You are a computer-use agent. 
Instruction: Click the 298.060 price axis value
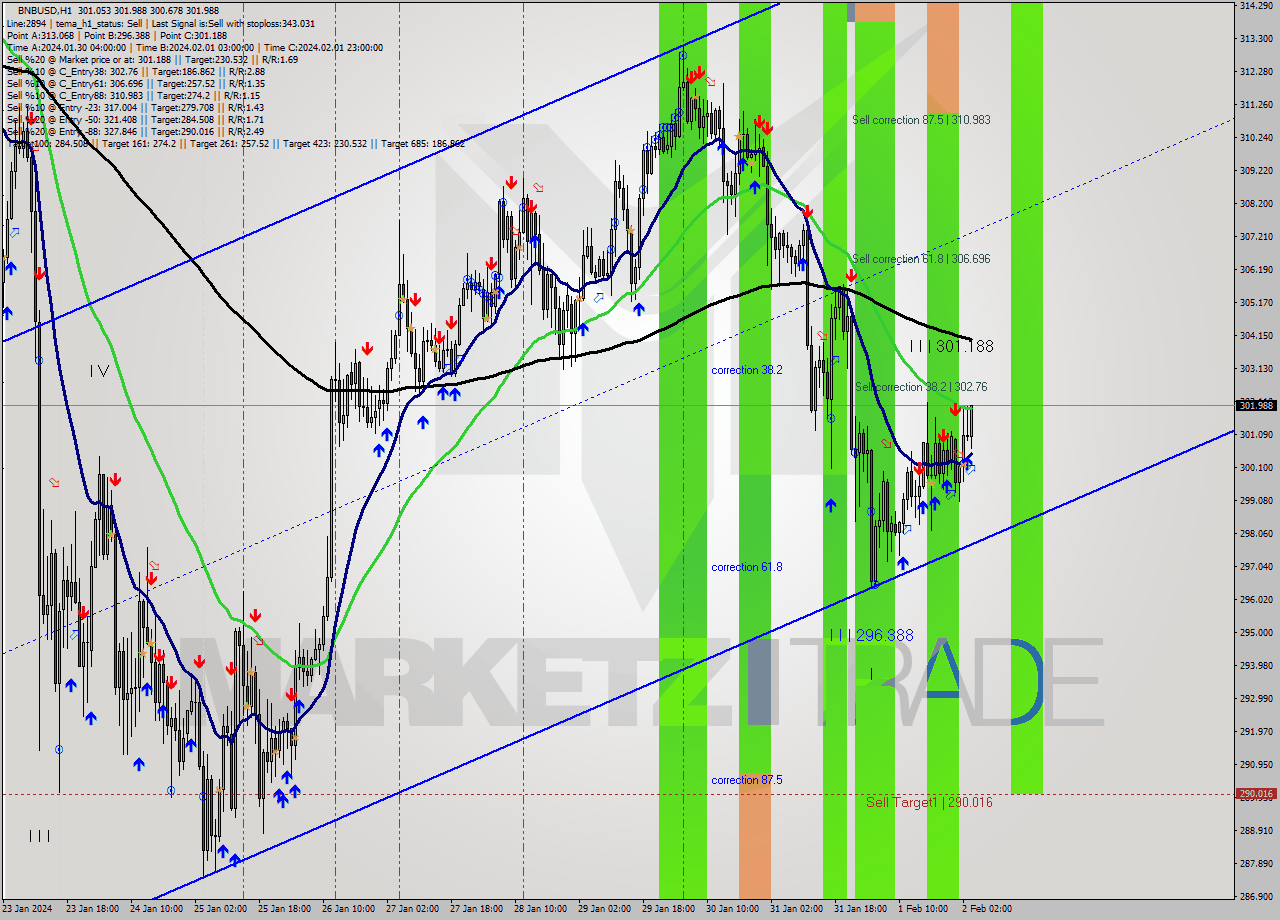[1256, 533]
